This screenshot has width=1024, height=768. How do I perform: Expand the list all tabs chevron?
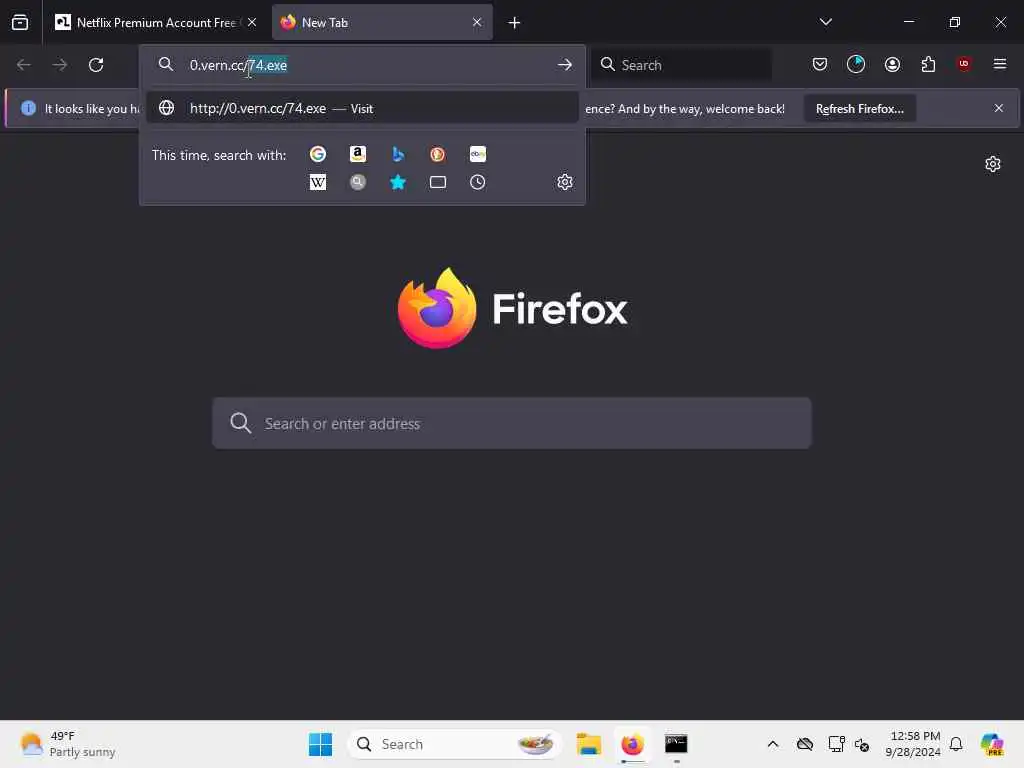point(825,22)
